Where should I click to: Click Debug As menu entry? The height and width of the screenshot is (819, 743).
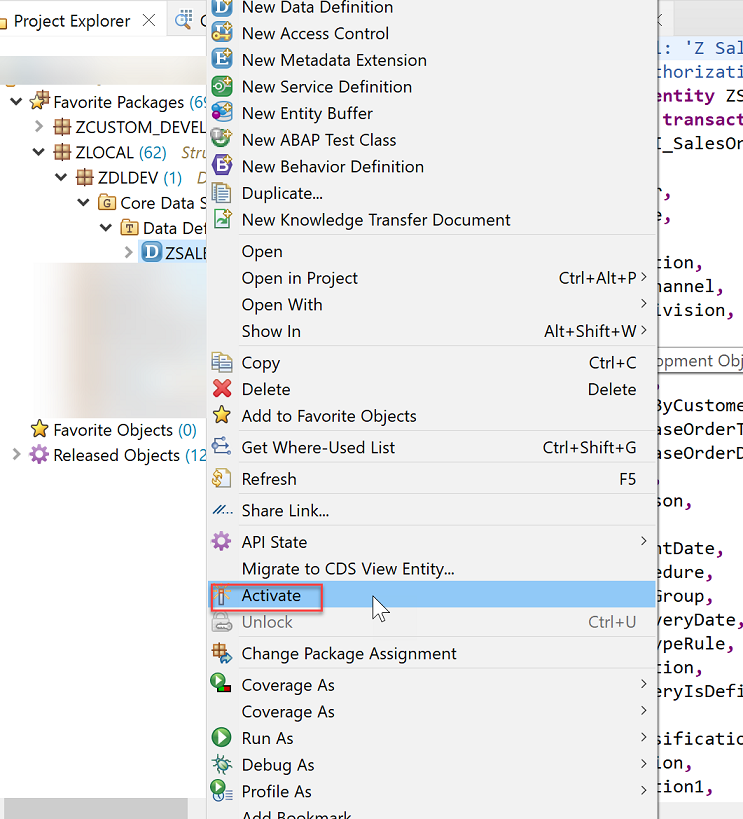tap(432, 765)
